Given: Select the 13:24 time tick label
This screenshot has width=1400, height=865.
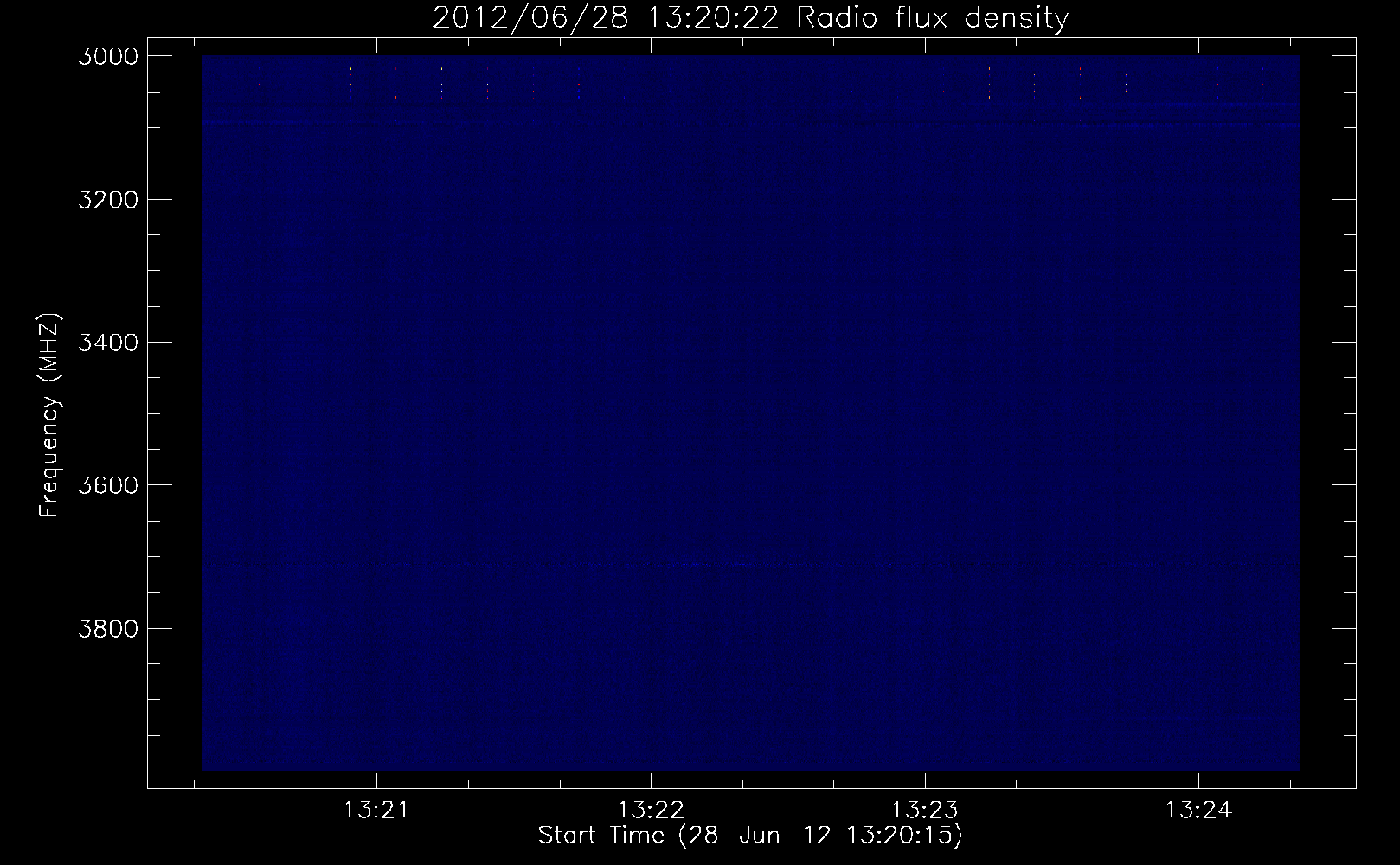Looking at the screenshot, I should click(1198, 811).
